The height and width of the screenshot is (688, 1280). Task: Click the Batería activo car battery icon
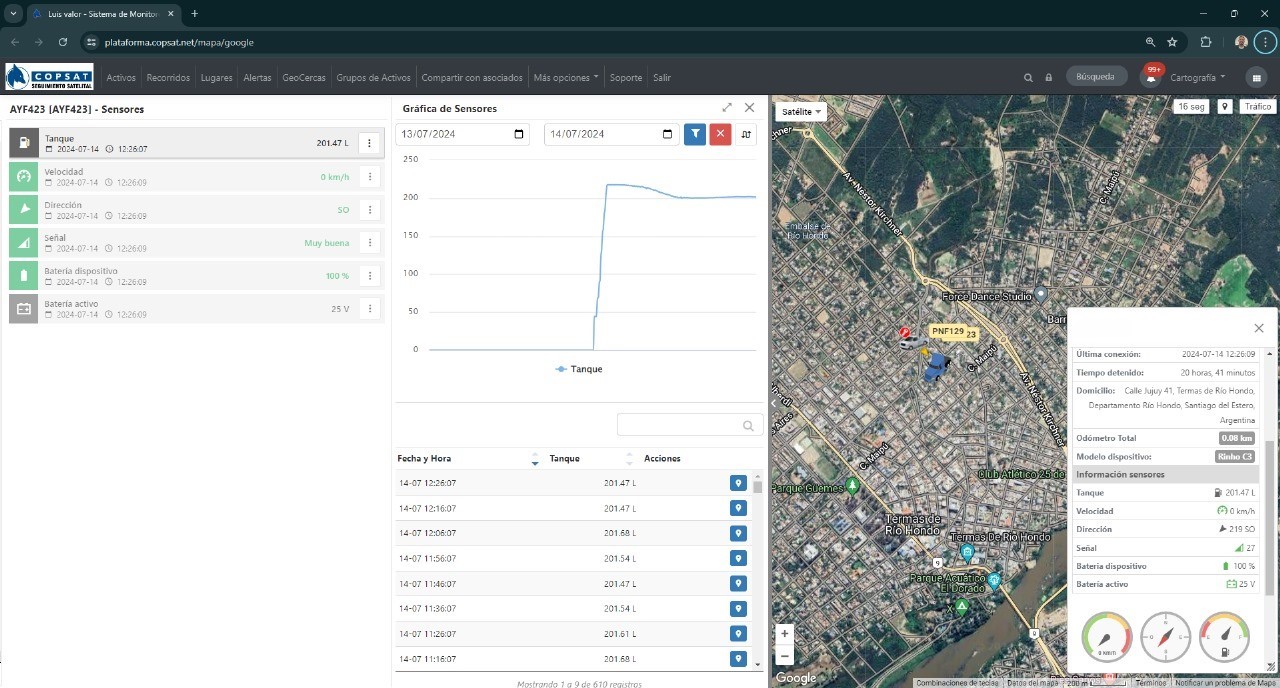coord(22,308)
